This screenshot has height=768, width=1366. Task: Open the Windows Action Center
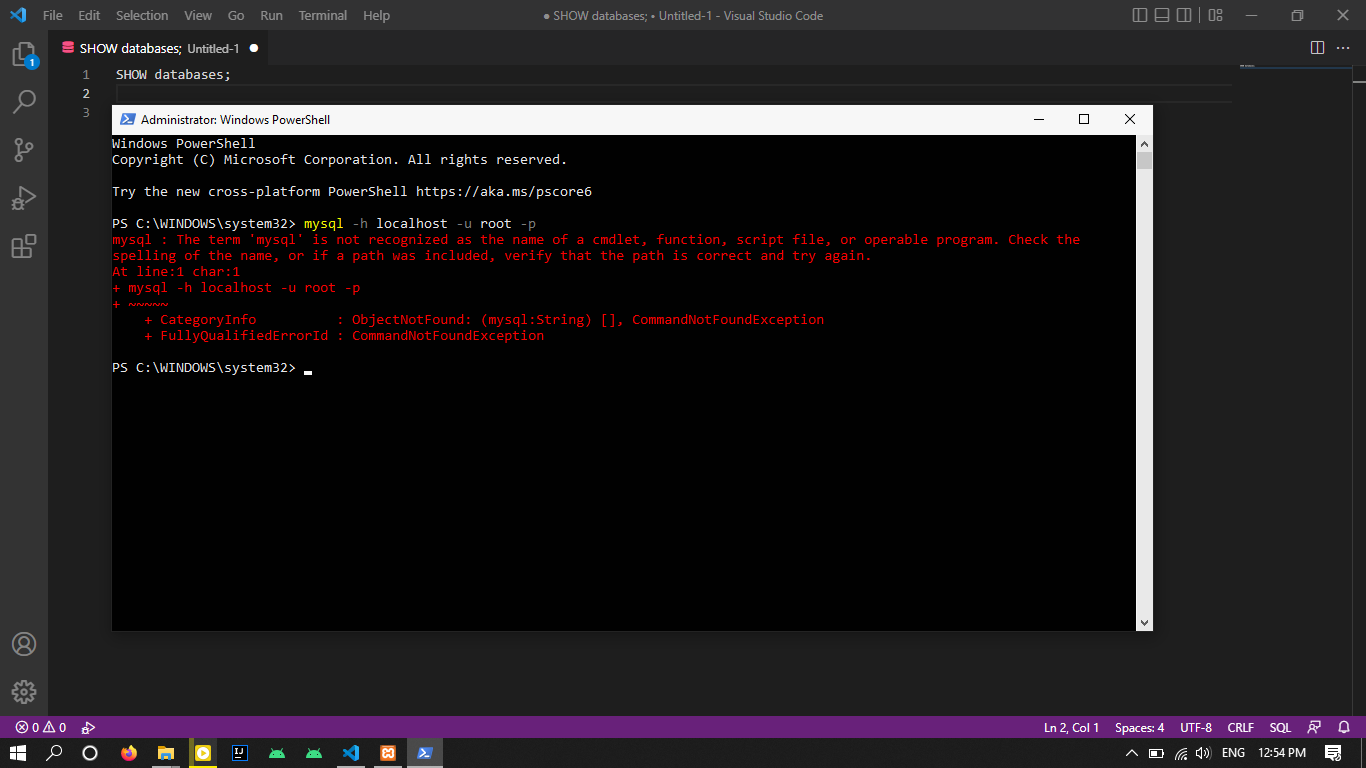pos(1333,753)
